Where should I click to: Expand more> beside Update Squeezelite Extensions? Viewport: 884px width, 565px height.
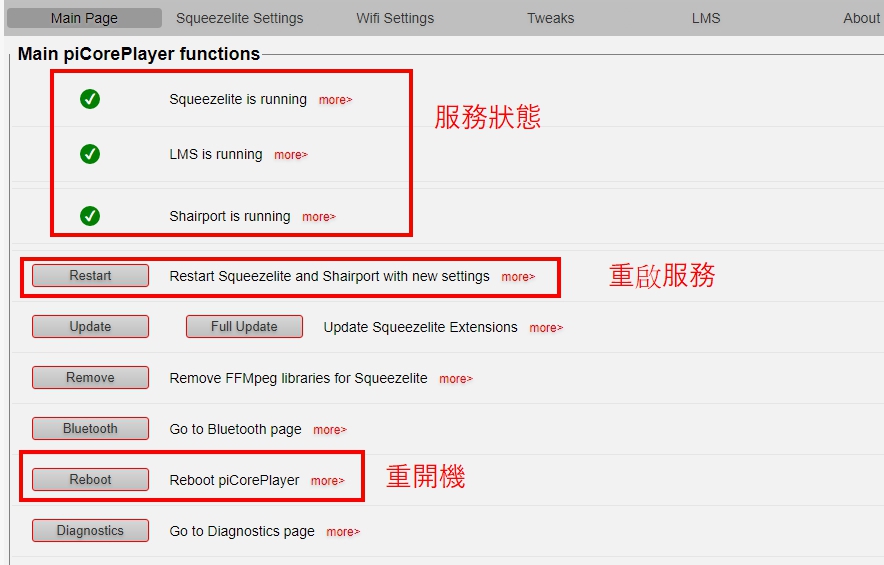(x=546, y=328)
